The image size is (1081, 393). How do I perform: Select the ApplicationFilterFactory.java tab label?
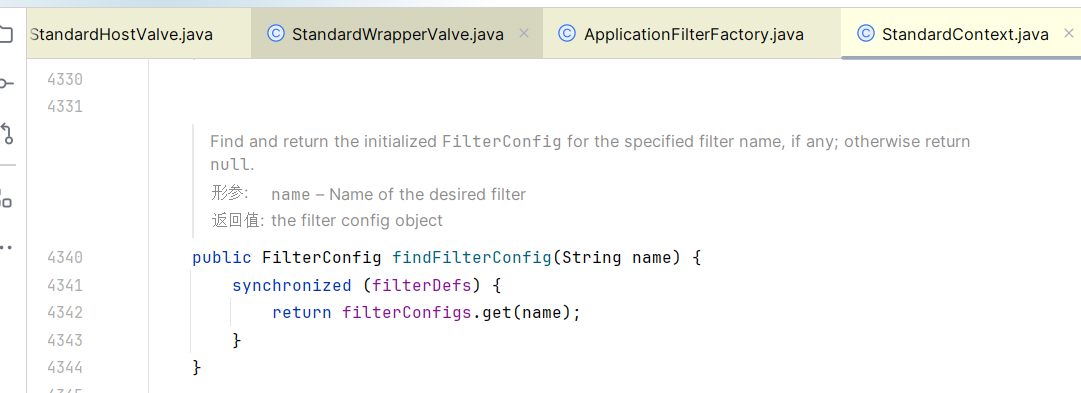694,34
